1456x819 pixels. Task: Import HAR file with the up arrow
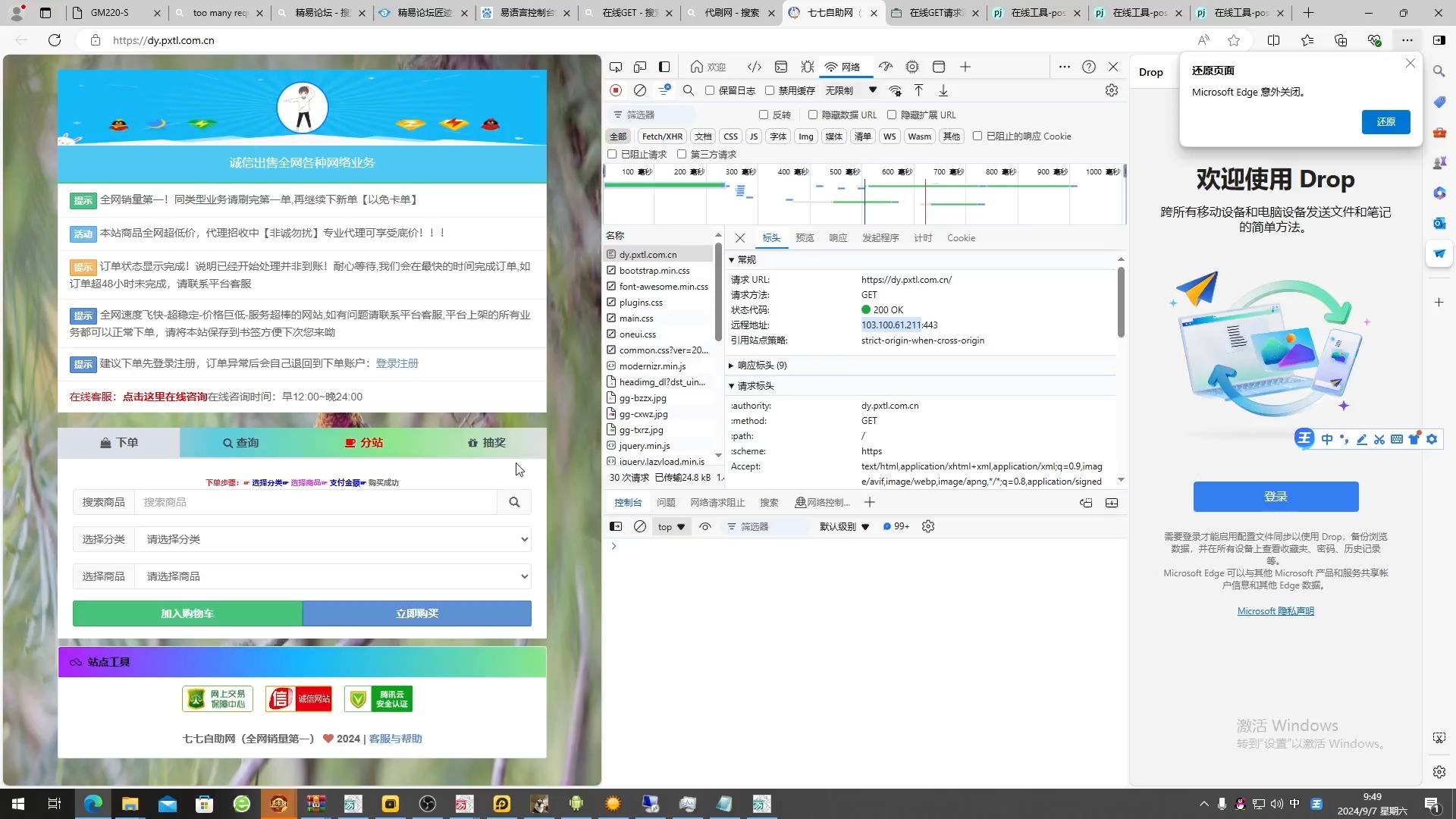coord(918,90)
